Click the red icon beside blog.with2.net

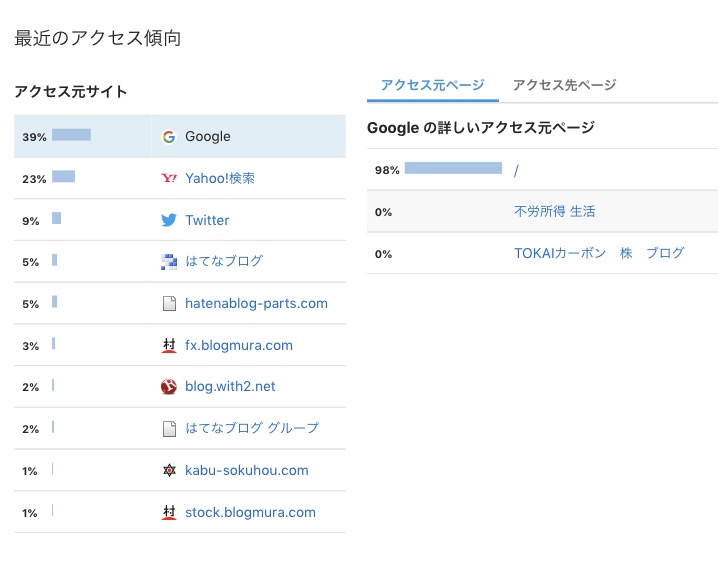(169, 387)
